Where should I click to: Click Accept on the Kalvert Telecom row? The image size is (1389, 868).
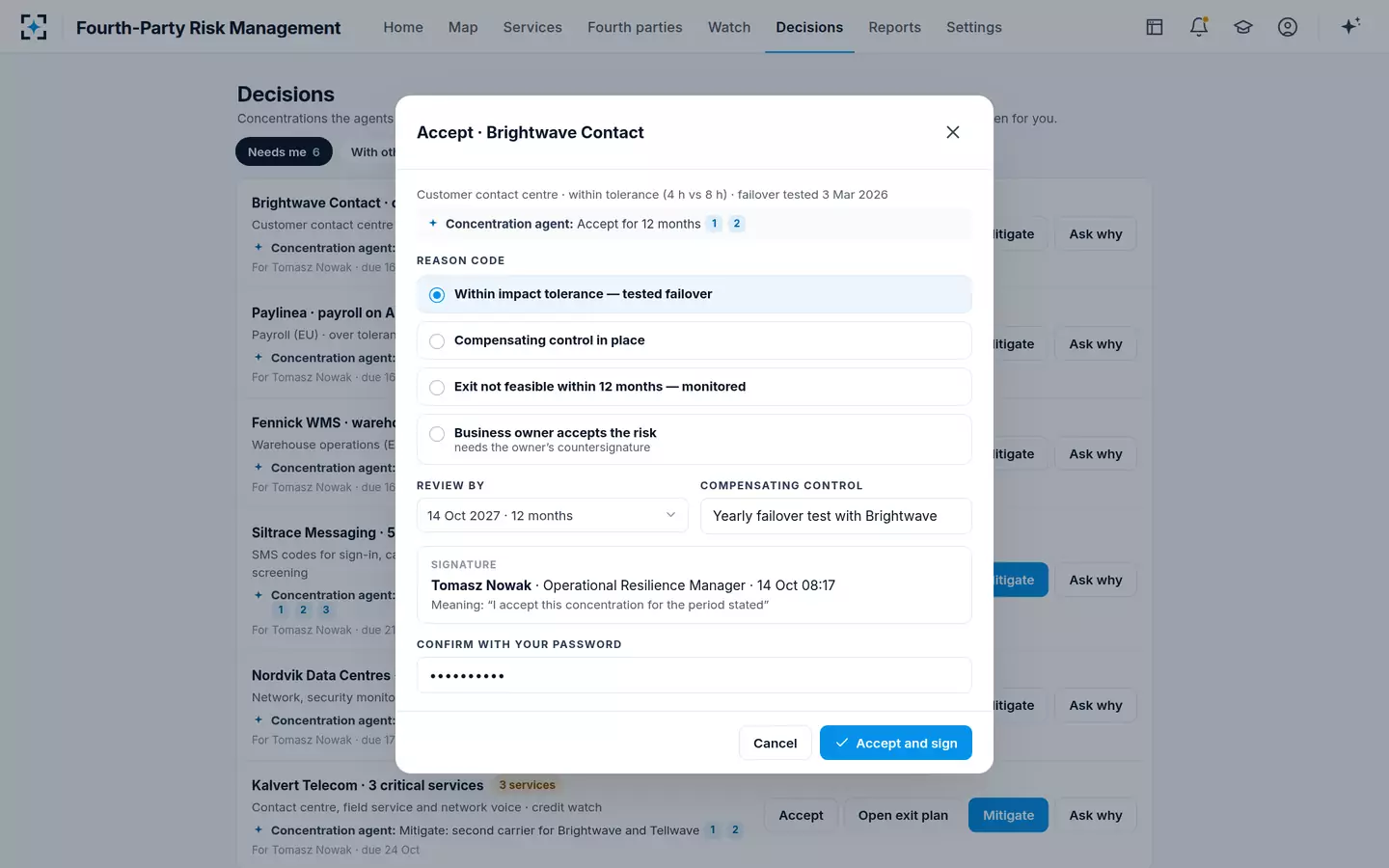tap(801, 815)
